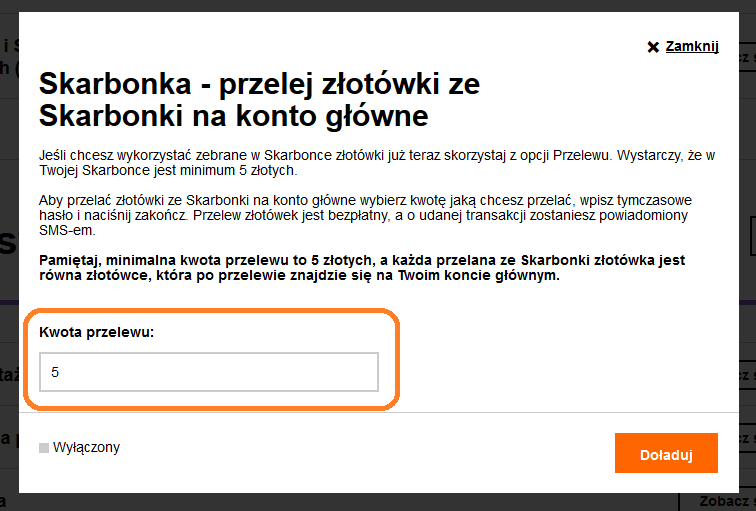The width and height of the screenshot is (756, 511).
Task: Click the 'SMS-em.' text in the instructions
Action: click(x=66, y=230)
